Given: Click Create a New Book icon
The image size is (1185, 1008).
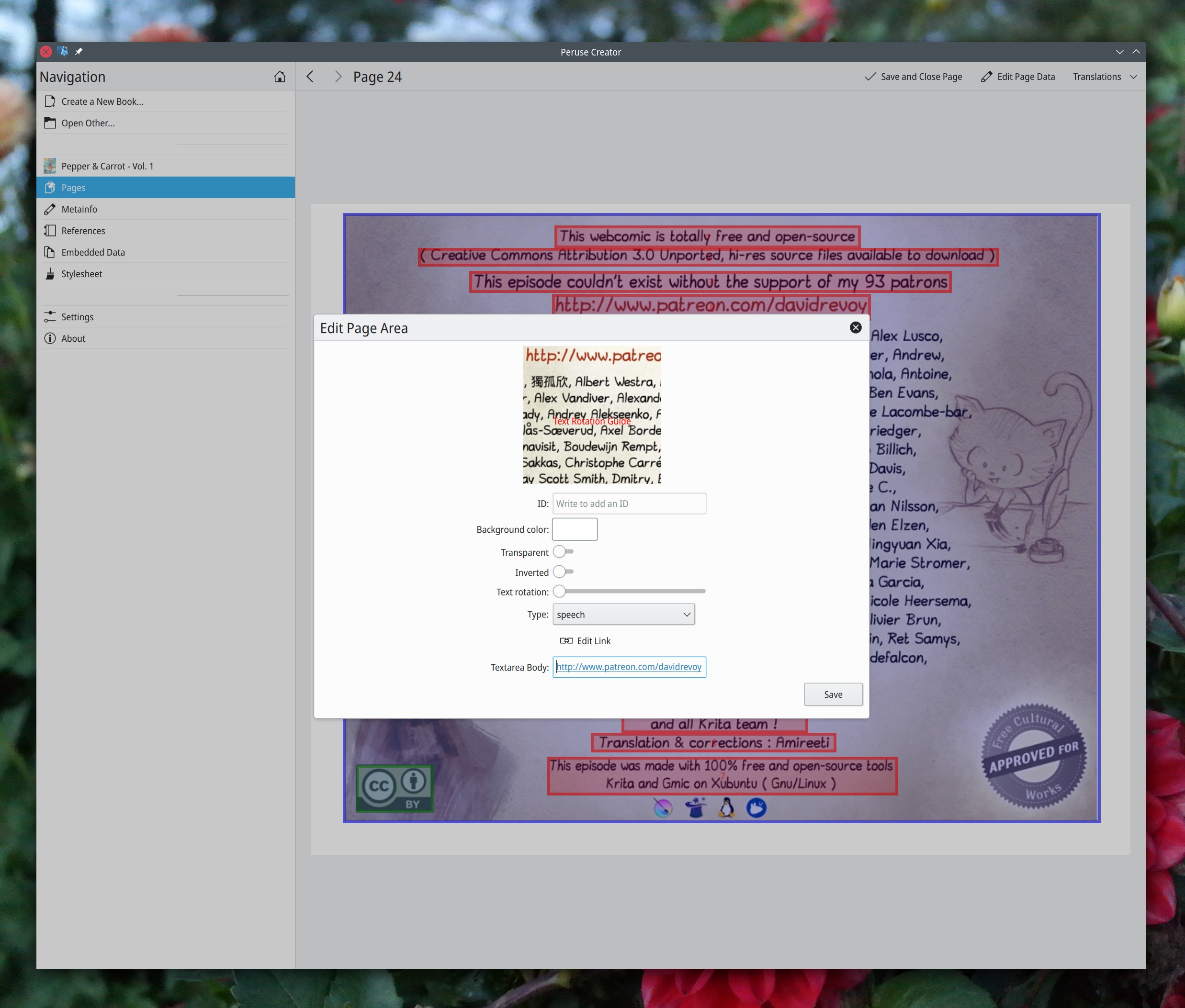Looking at the screenshot, I should click(x=50, y=102).
